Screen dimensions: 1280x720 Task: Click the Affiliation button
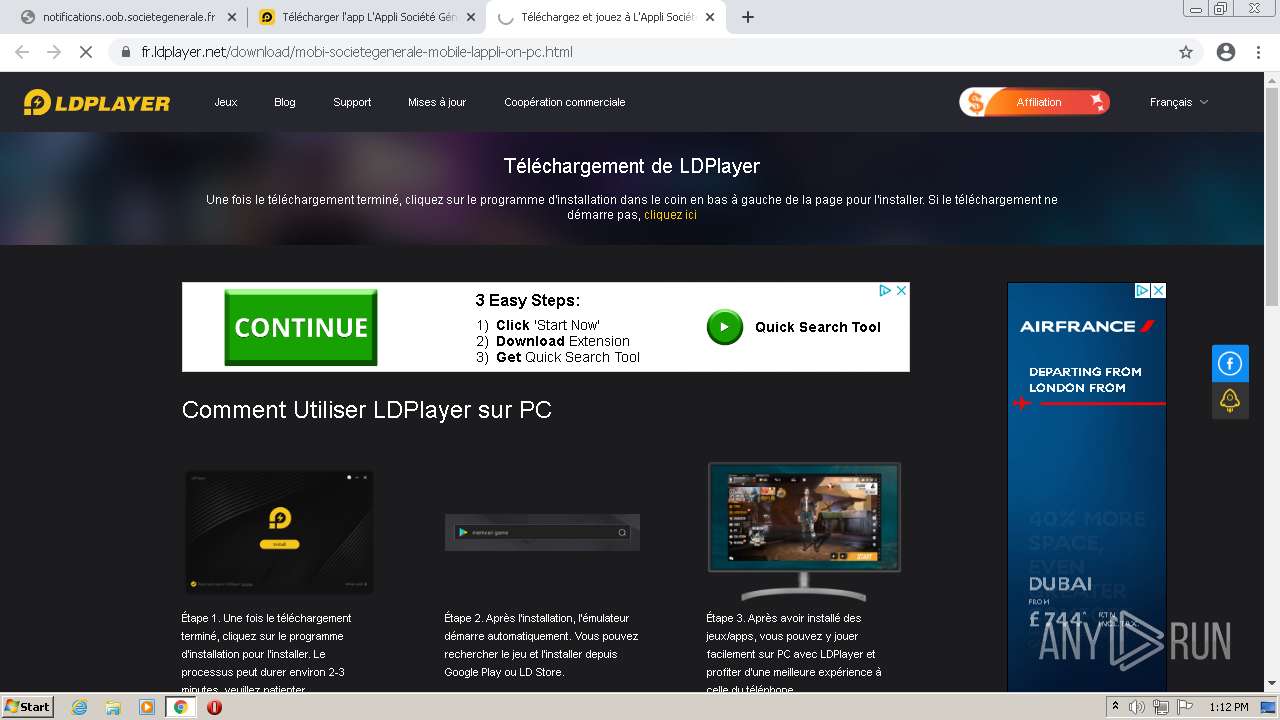[1035, 102]
